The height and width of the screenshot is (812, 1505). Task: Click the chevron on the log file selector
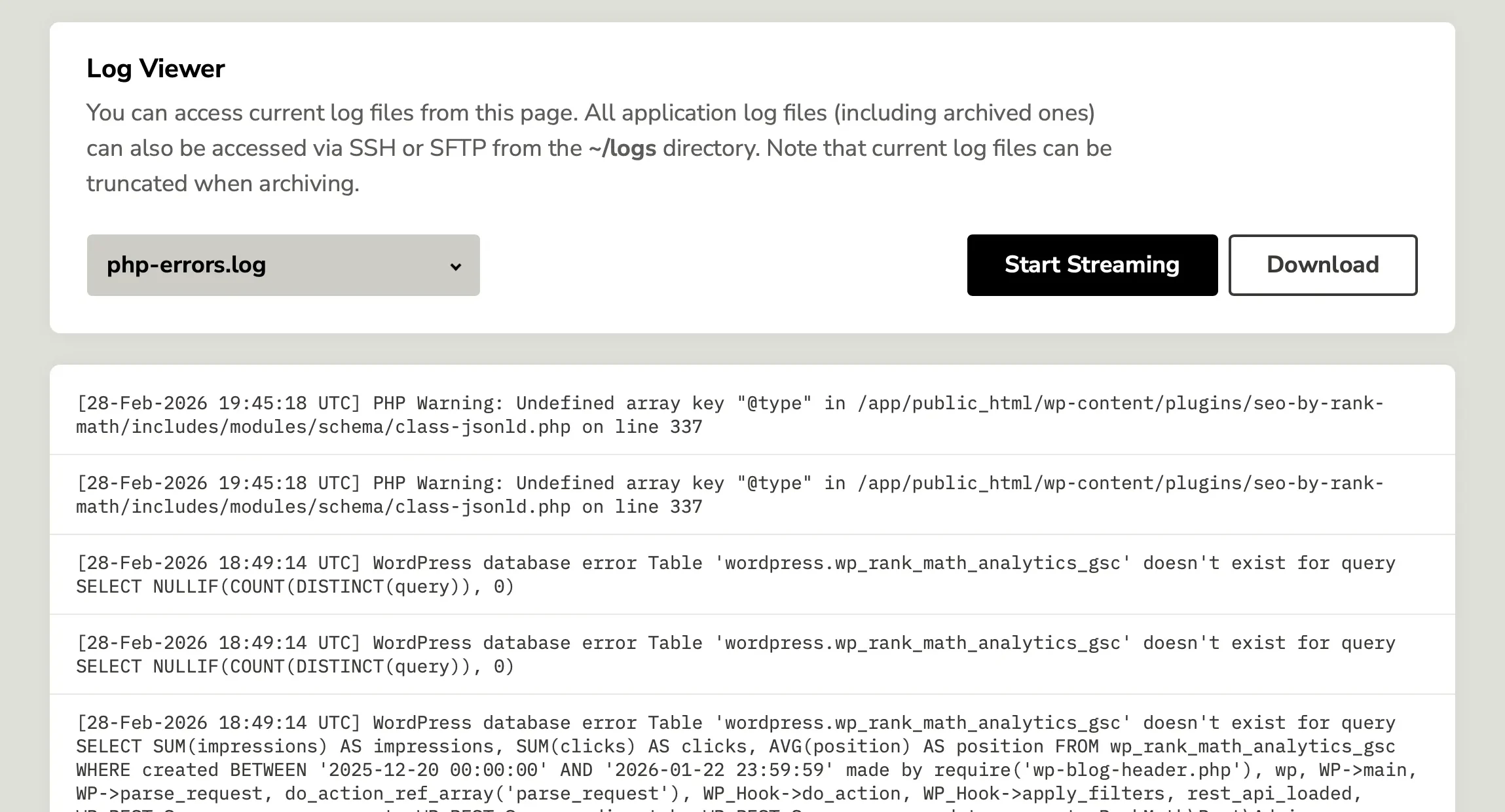(456, 266)
